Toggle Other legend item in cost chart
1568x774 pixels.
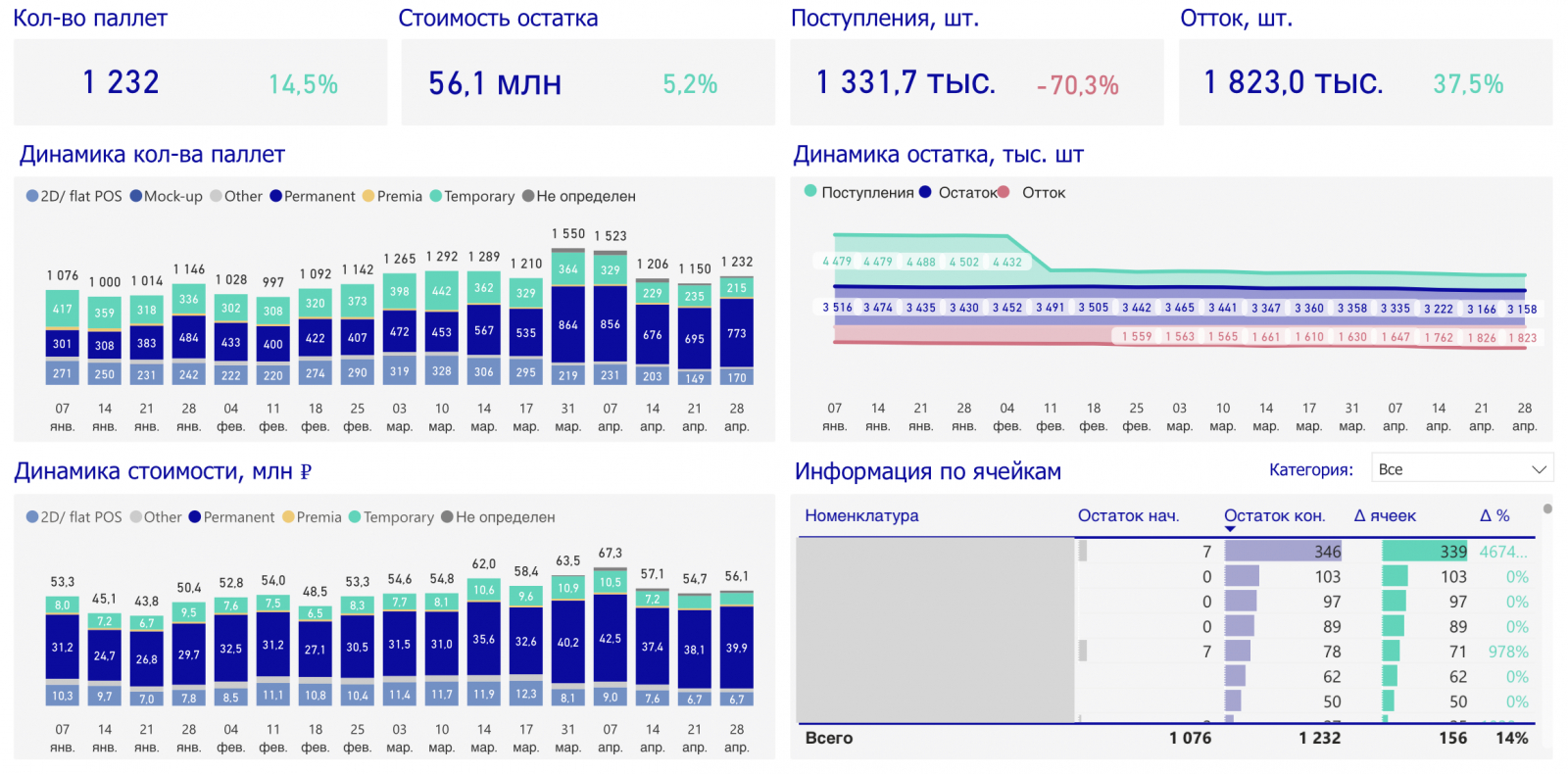(x=156, y=516)
